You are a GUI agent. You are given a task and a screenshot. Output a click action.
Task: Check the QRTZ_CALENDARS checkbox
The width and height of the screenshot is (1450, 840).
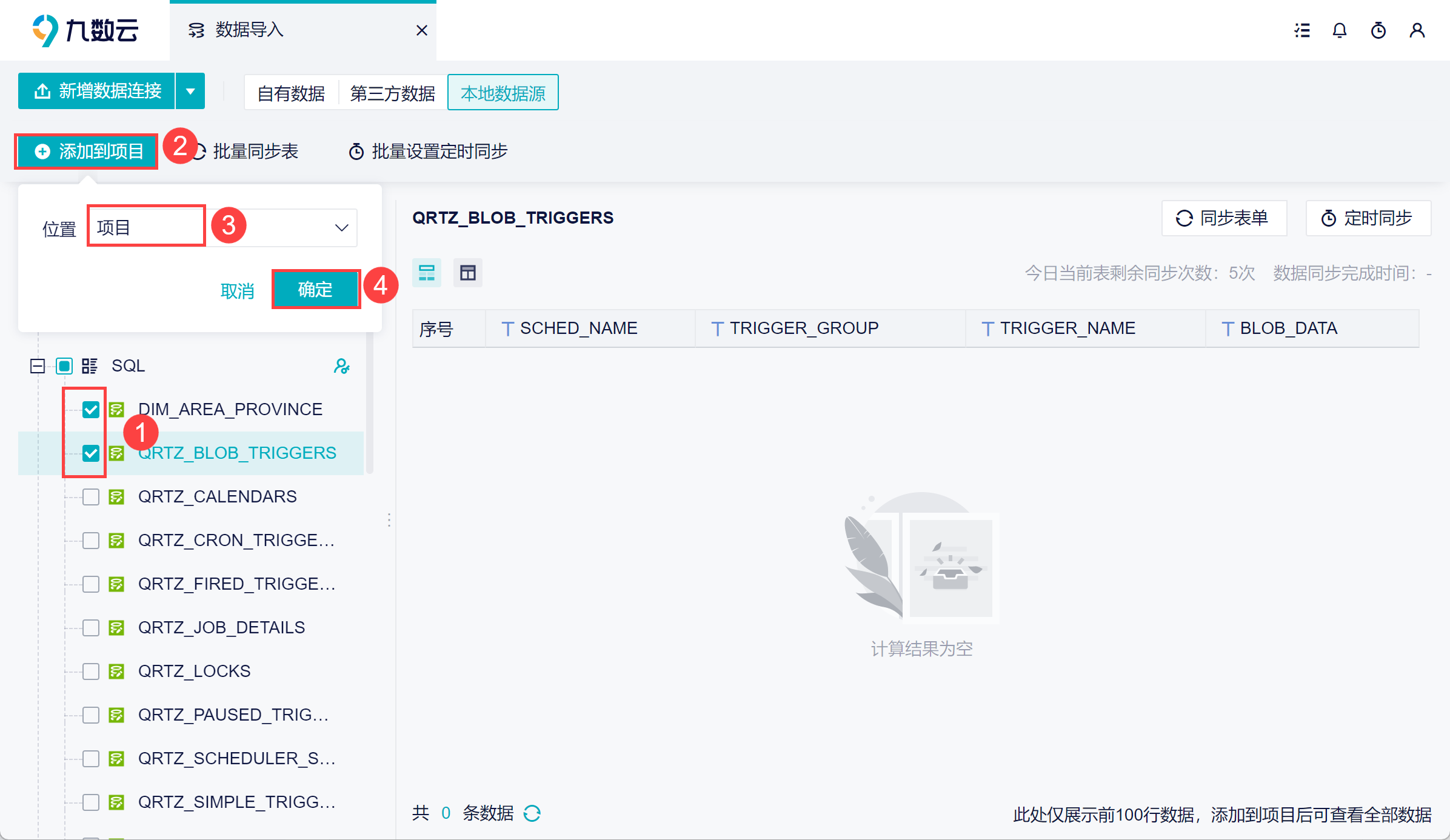(x=91, y=497)
